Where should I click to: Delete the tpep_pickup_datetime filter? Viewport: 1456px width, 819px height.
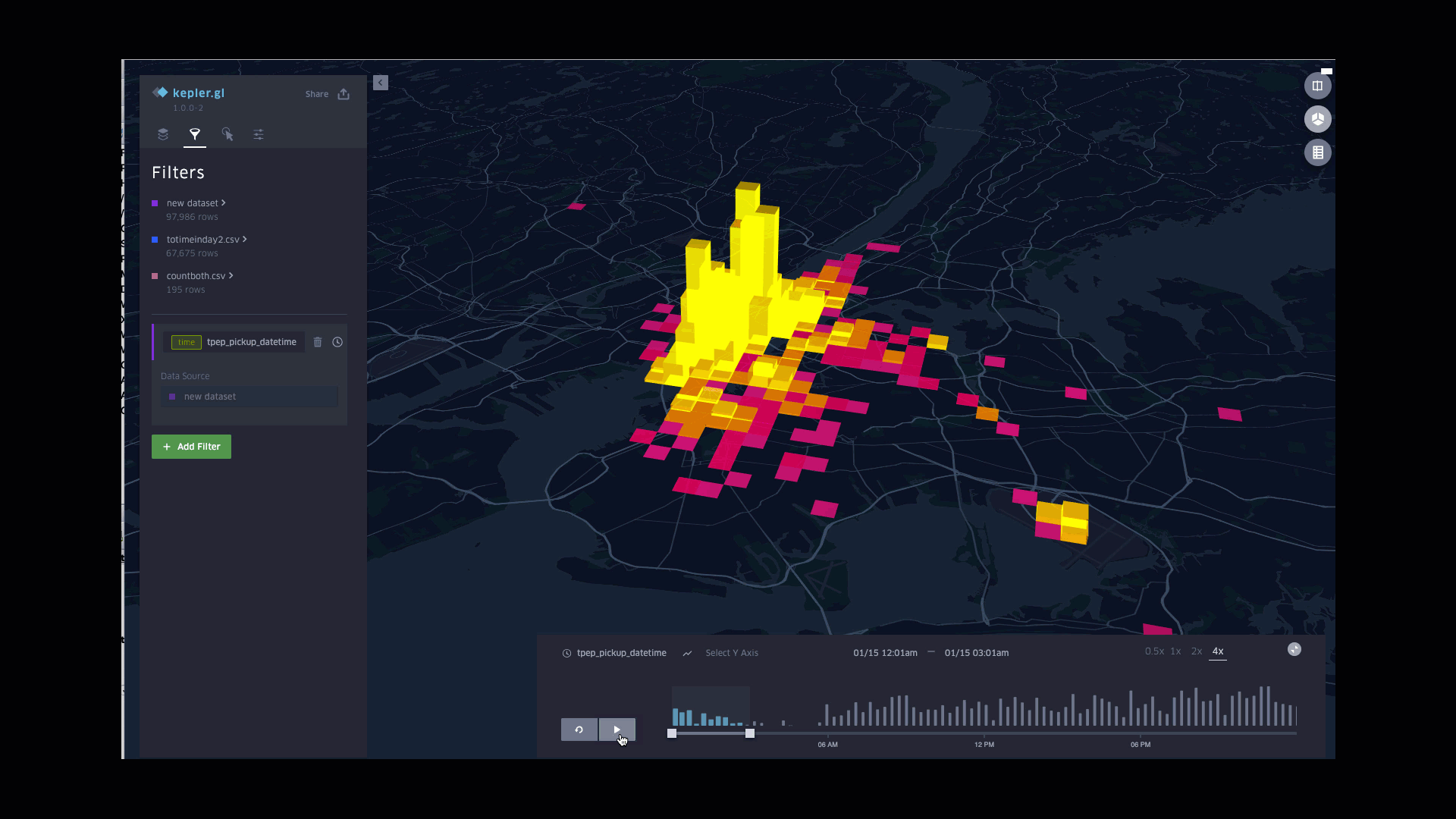318,342
